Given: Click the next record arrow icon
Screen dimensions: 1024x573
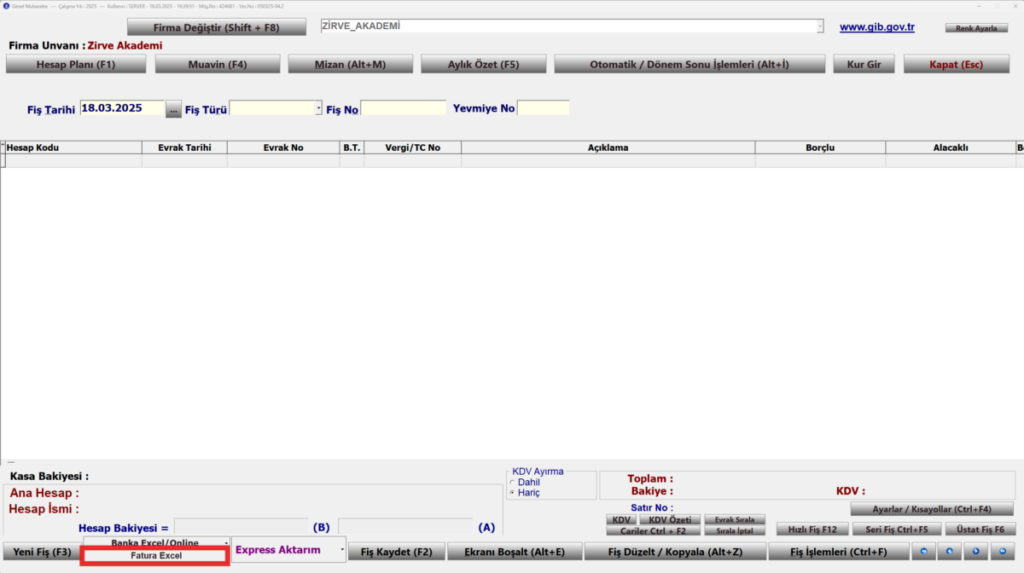Looking at the screenshot, I should point(976,551).
